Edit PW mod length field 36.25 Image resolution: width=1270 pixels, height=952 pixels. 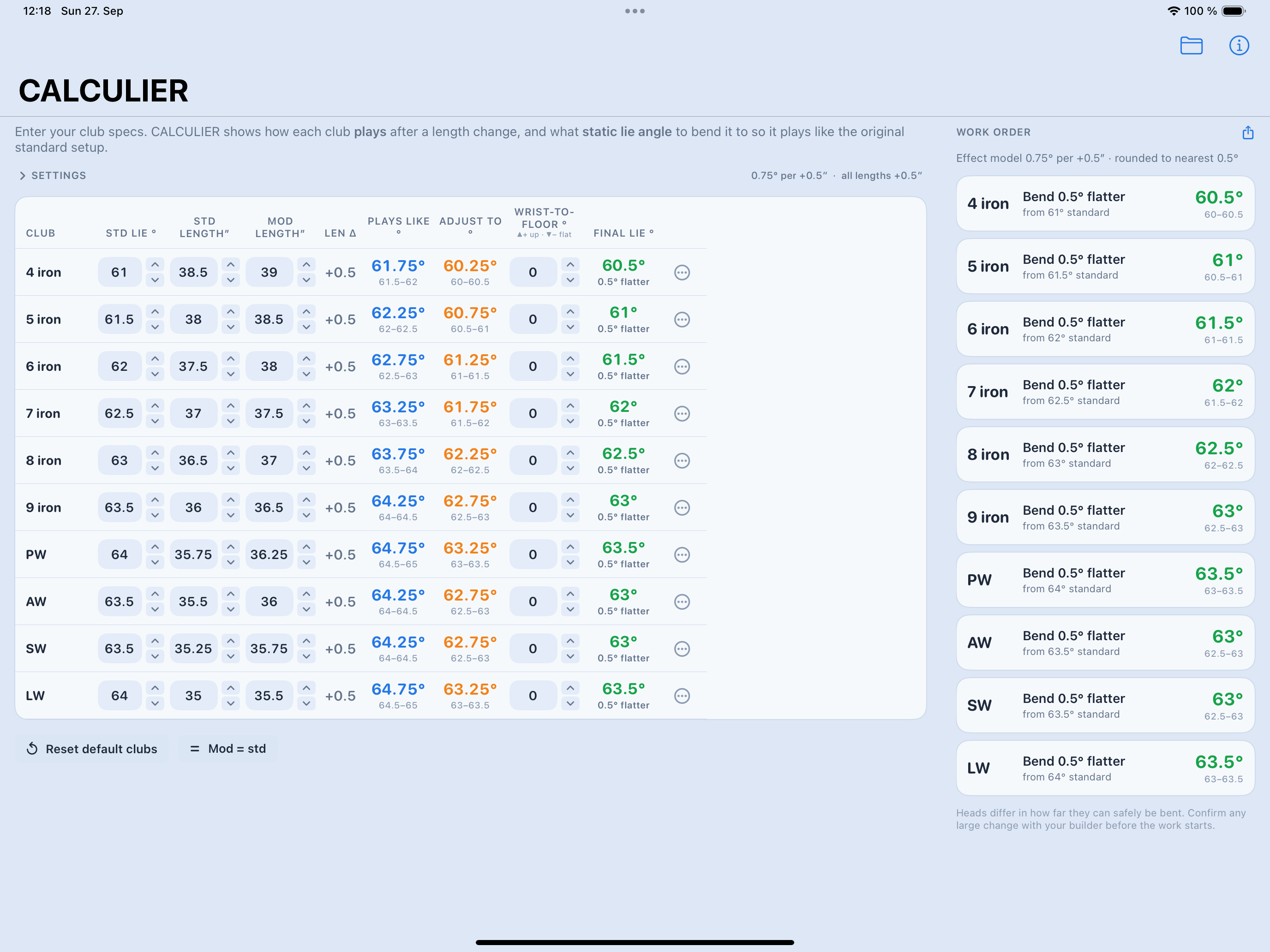click(x=269, y=555)
